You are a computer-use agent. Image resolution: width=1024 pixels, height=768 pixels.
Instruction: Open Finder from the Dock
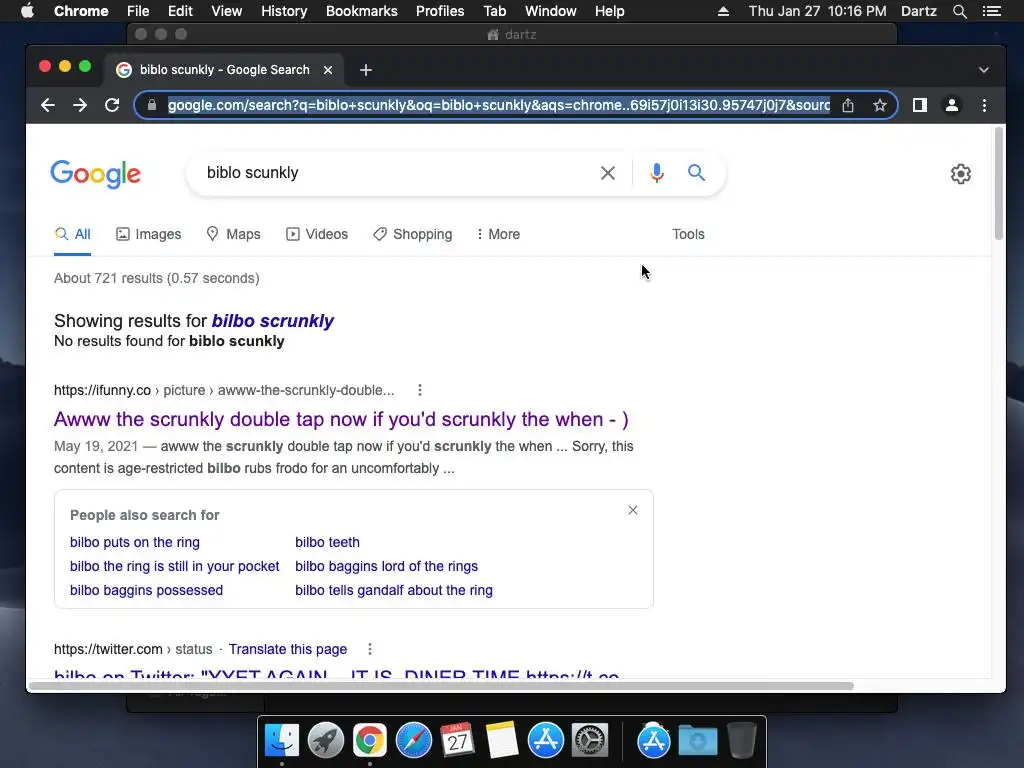click(282, 741)
